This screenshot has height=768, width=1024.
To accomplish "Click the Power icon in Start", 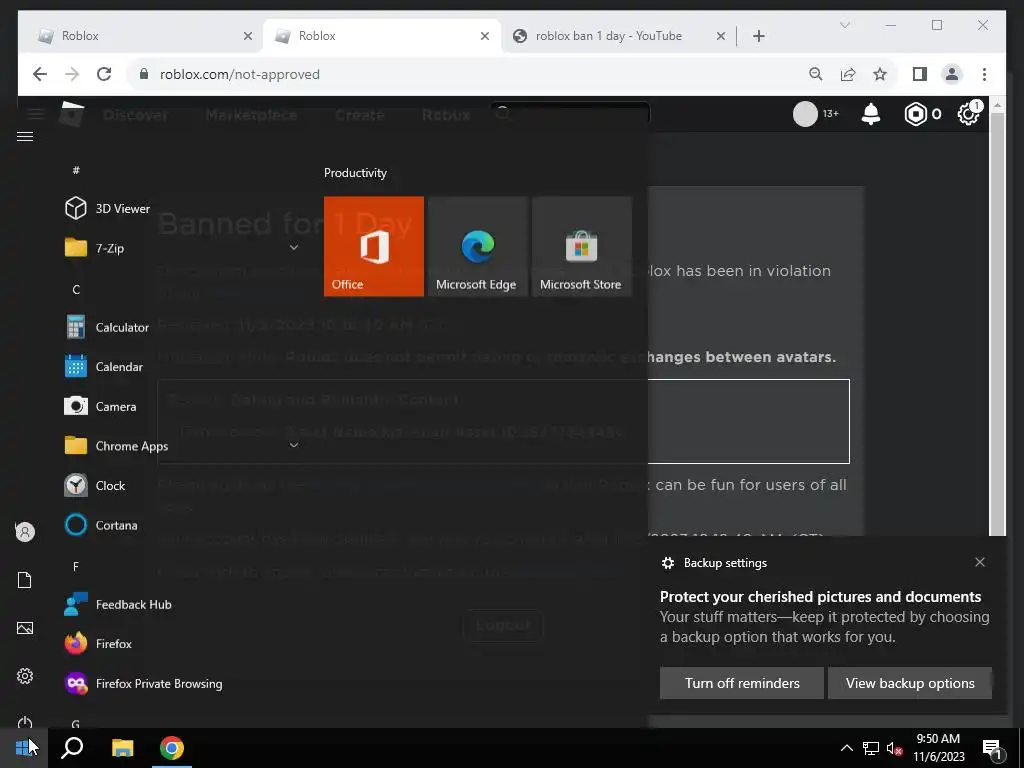I will pos(25,722).
